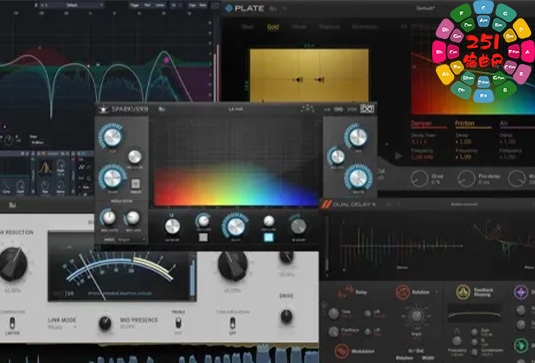Open the Dual Delay X preset name menu
Screen dimensions: 535x363
click(464, 204)
